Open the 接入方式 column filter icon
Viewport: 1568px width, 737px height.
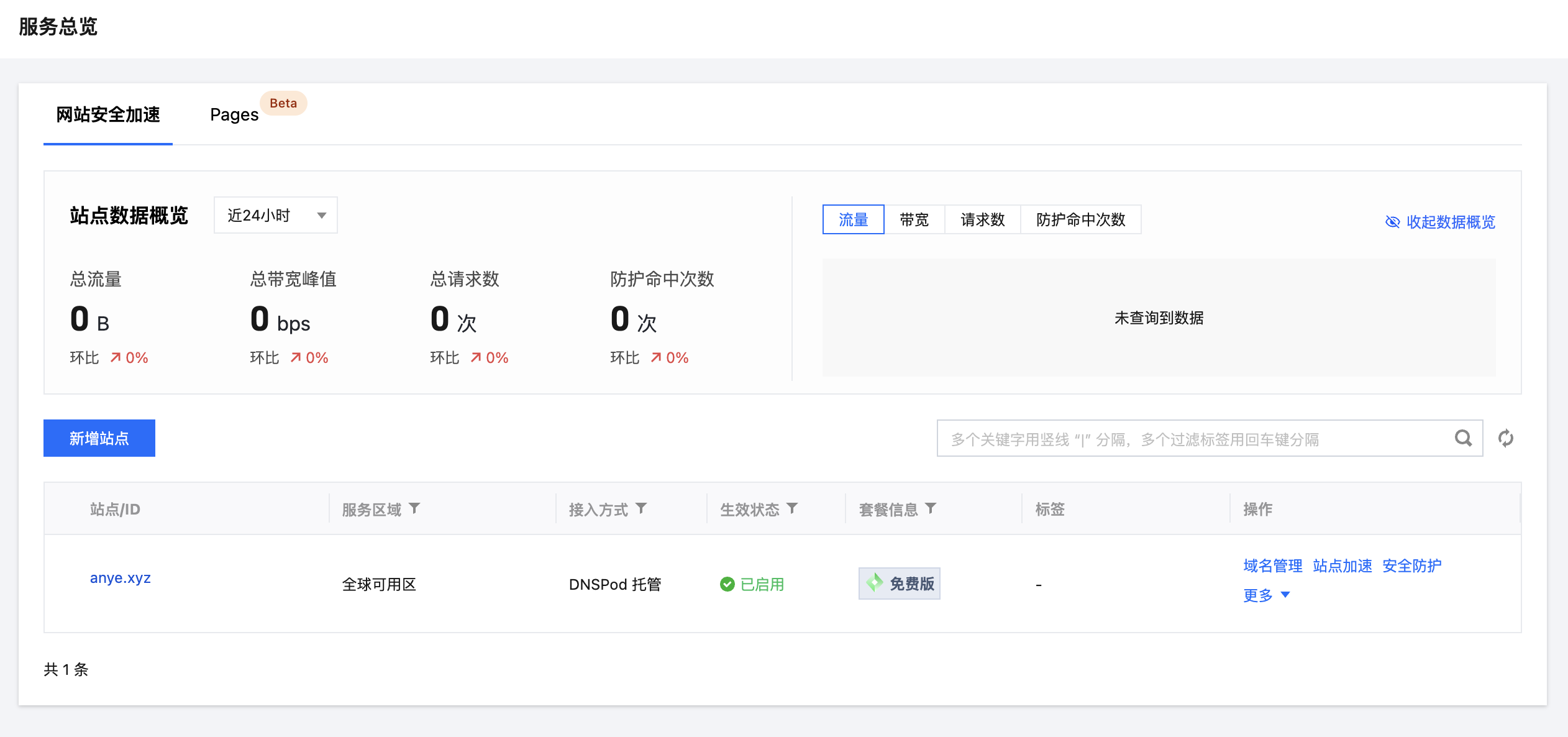[x=641, y=508]
